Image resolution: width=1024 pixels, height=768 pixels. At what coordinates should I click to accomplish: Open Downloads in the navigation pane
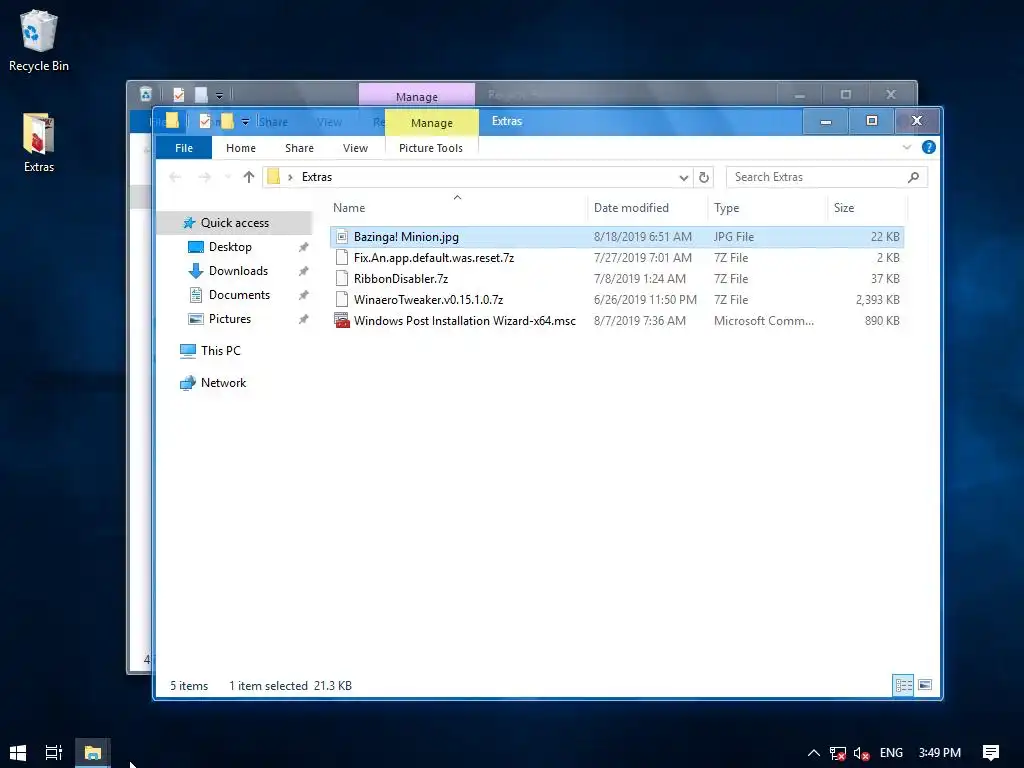238,271
